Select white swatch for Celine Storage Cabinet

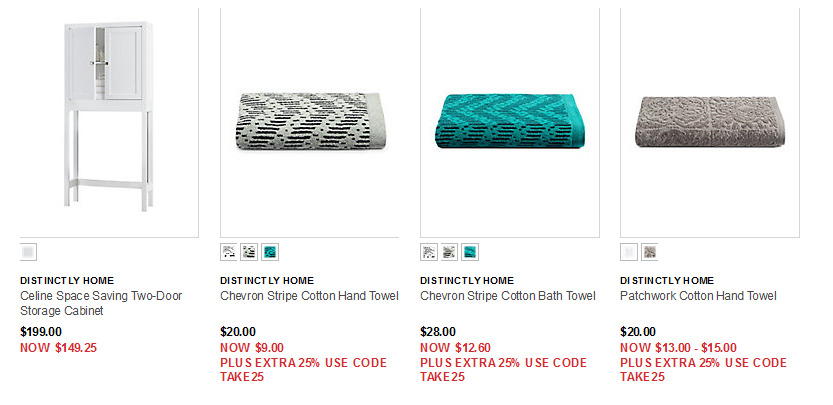coord(28,252)
